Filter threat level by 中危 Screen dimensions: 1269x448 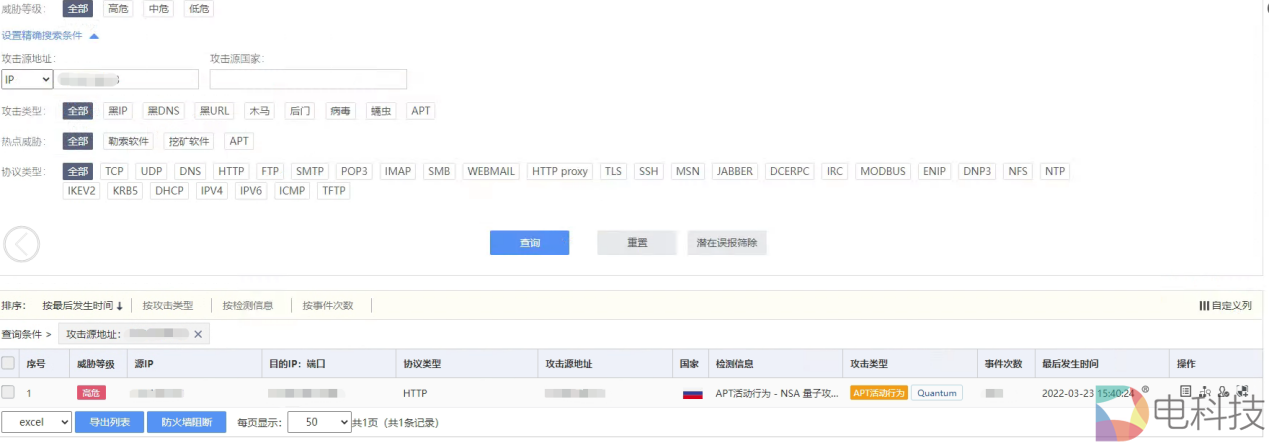(x=158, y=8)
